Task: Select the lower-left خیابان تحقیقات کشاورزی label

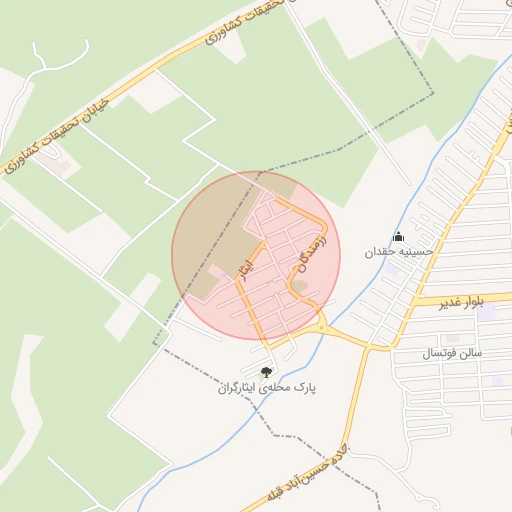Action: [x=56, y=136]
